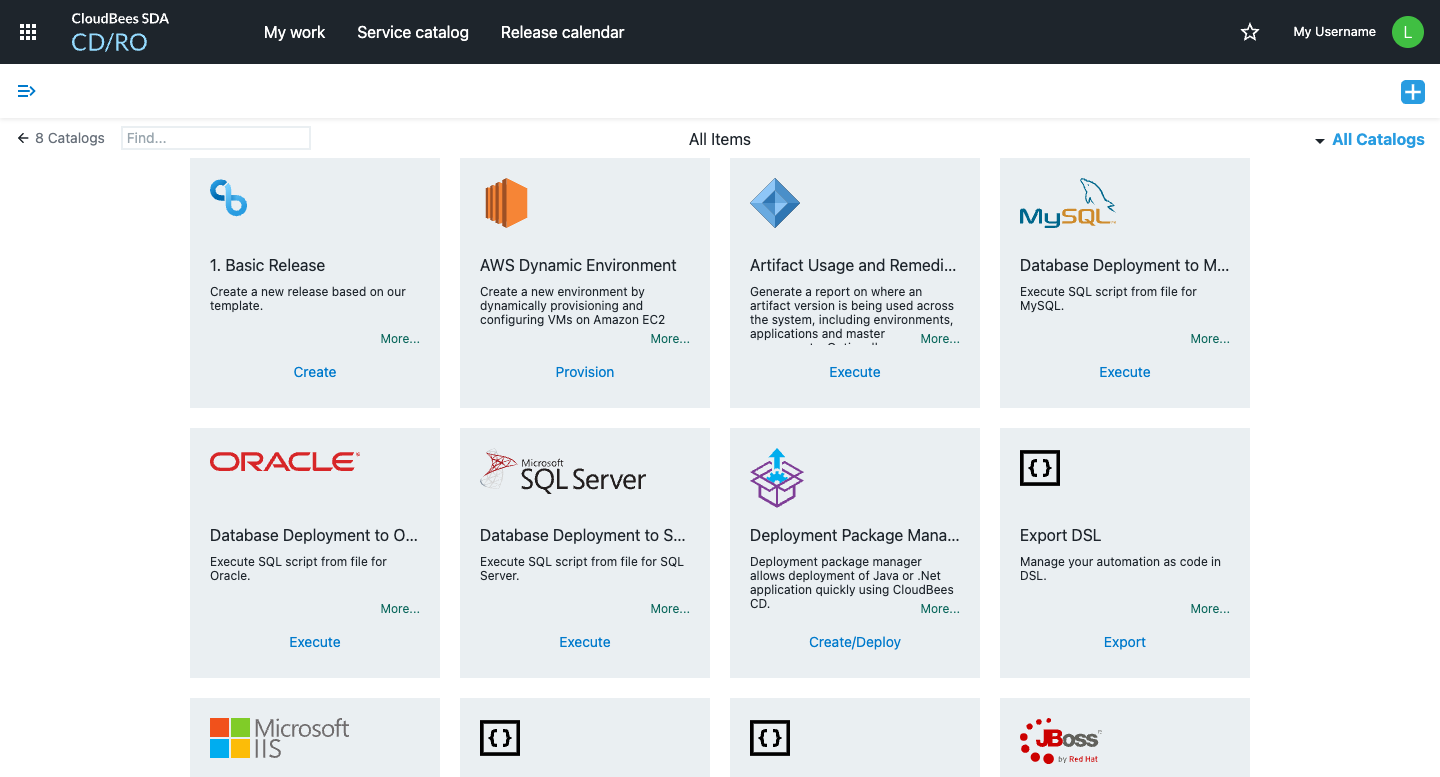Expand More on Export DSL card
This screenshot has height=777, width=1440.
click(1210, 609)
